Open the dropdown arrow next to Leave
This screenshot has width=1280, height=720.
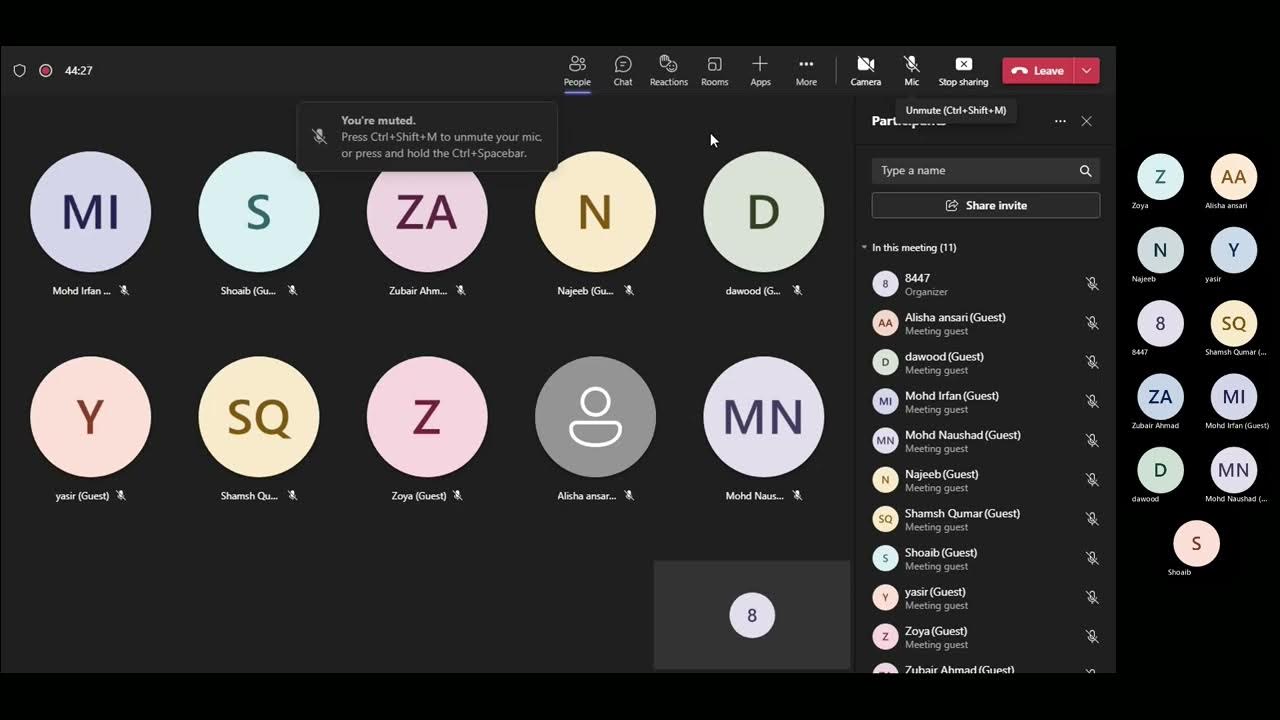(x=1087, y=71)
